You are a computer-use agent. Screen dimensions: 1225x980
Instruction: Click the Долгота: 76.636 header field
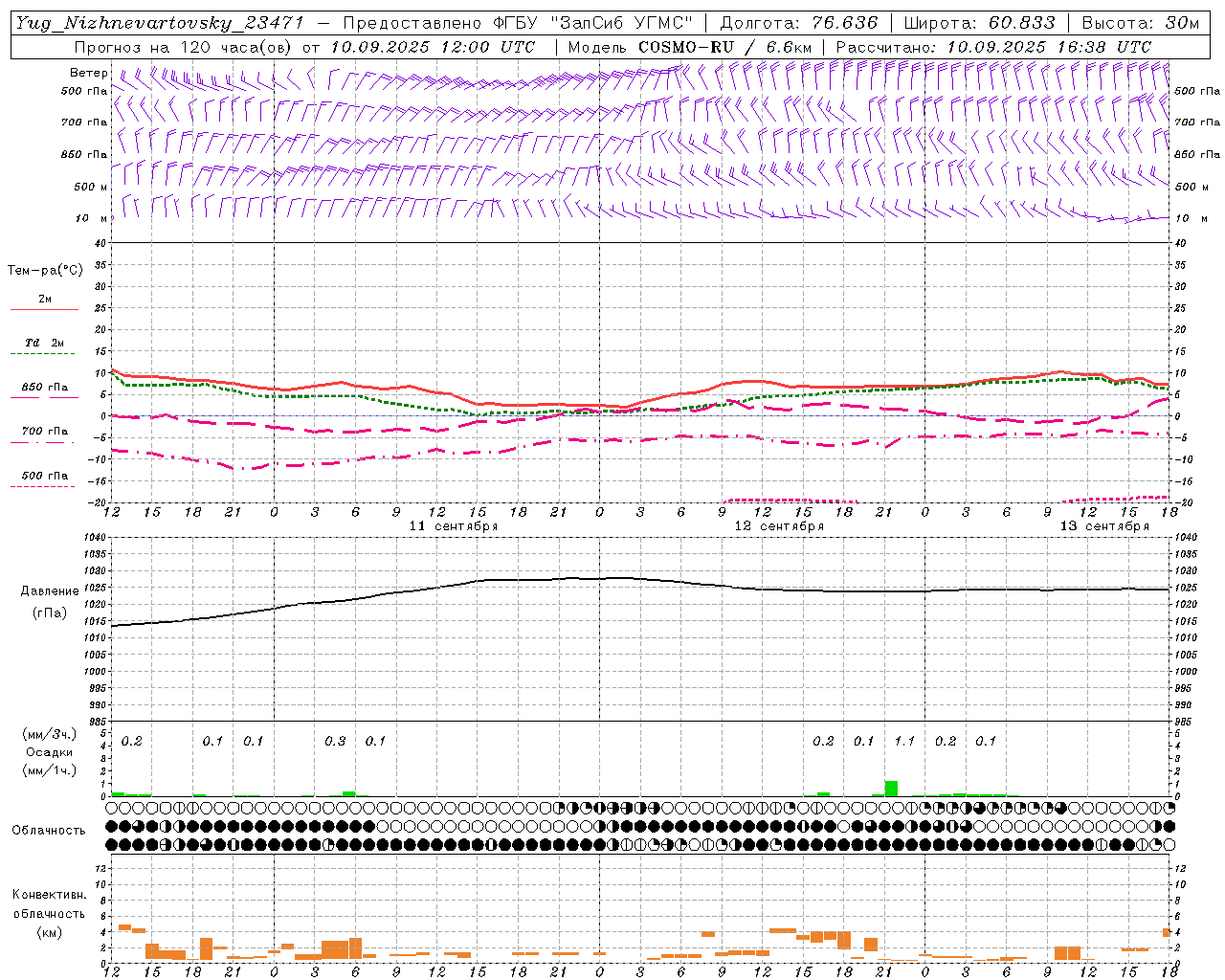coord(798,24)
